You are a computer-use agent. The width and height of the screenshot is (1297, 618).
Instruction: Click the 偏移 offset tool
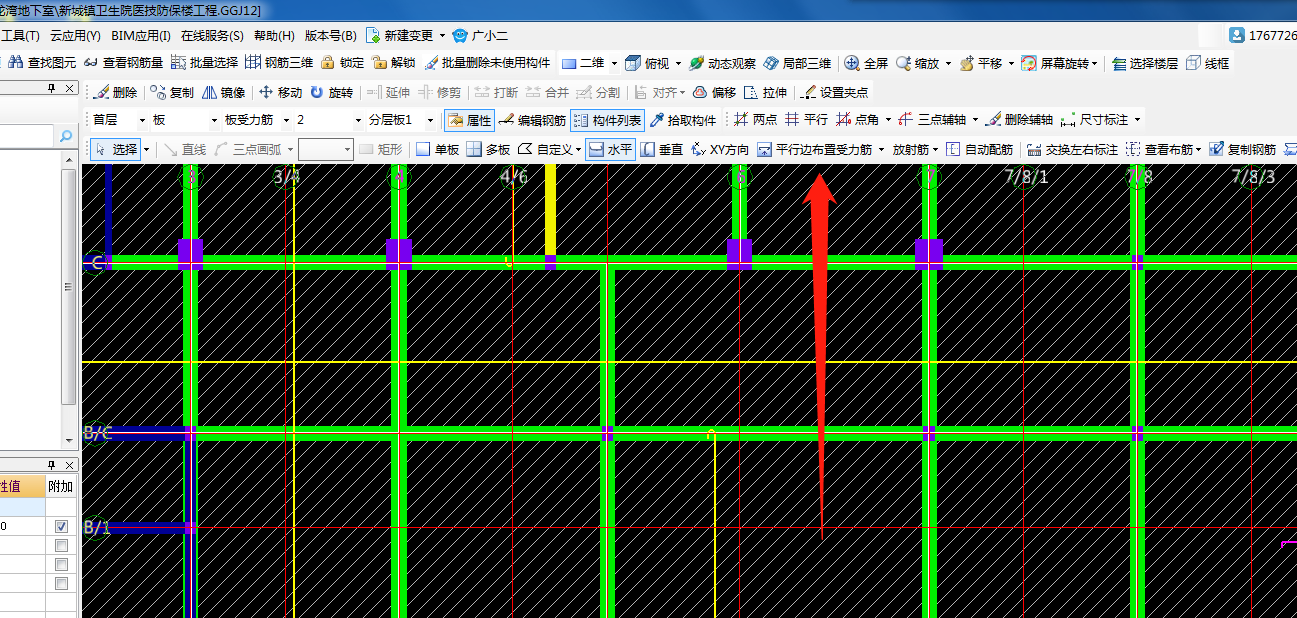pos(714,92)
